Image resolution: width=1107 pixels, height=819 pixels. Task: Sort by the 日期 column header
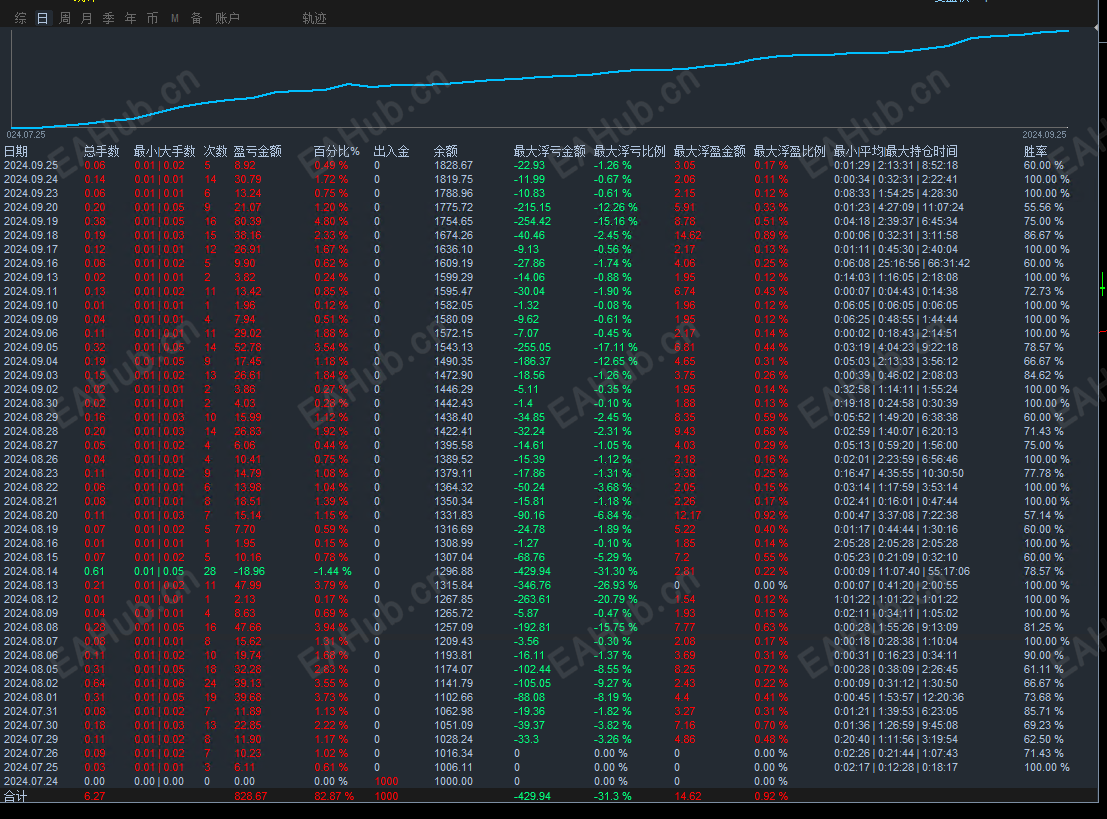(x=16, y=151)
